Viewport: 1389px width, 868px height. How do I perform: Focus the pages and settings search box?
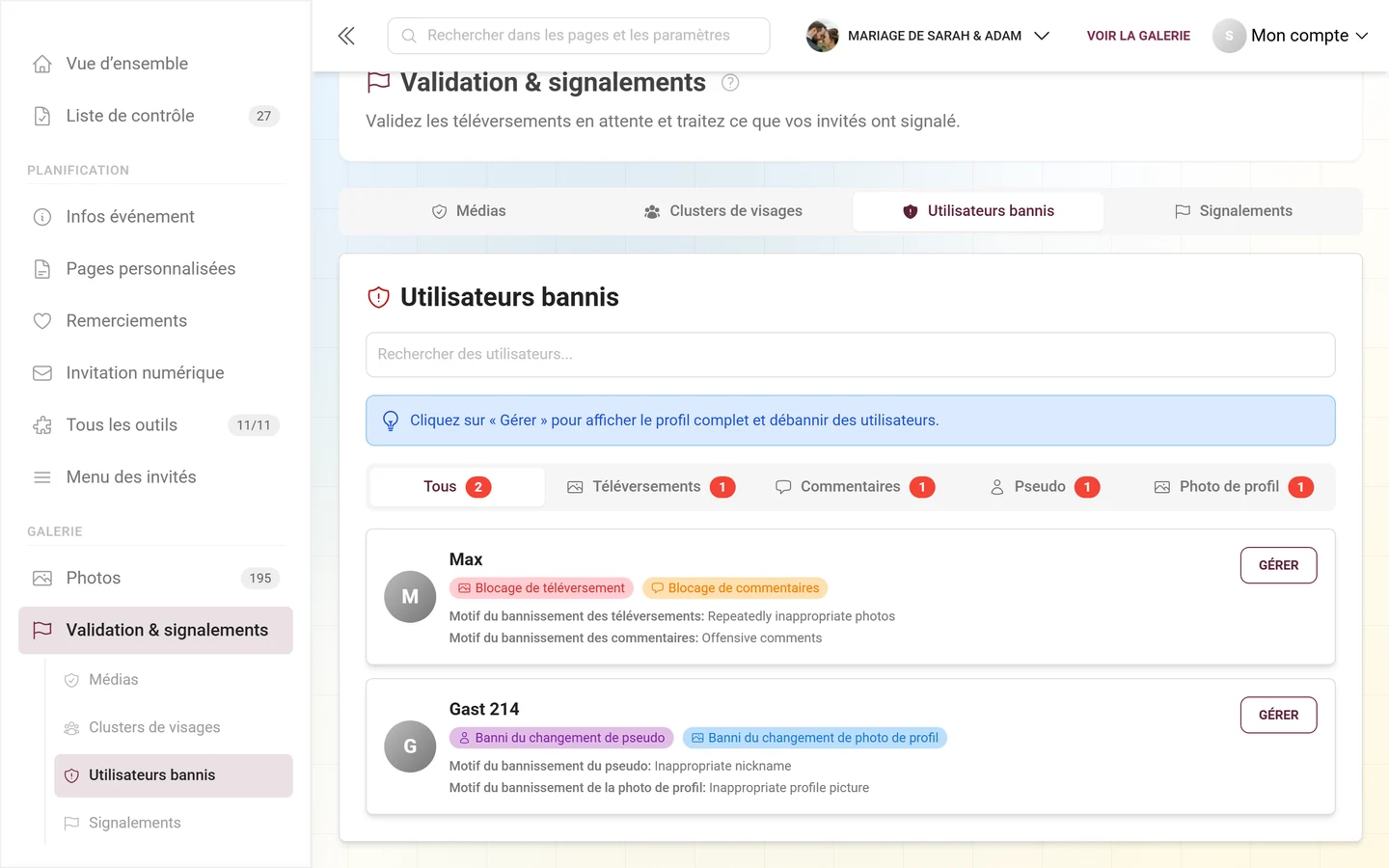pyautogui.click(x=579, y=36)
